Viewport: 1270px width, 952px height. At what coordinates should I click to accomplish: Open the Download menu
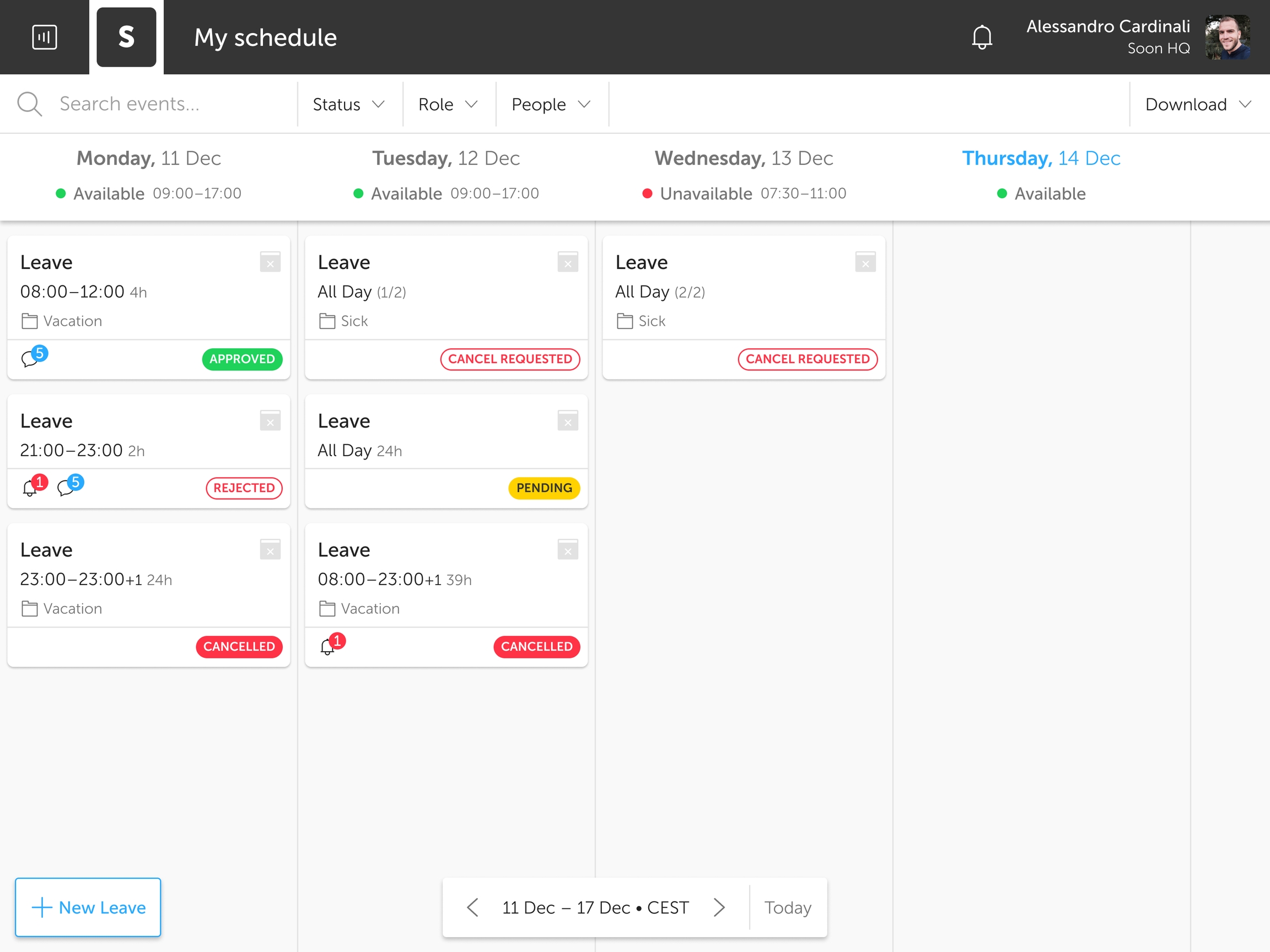pos(1198,104)
